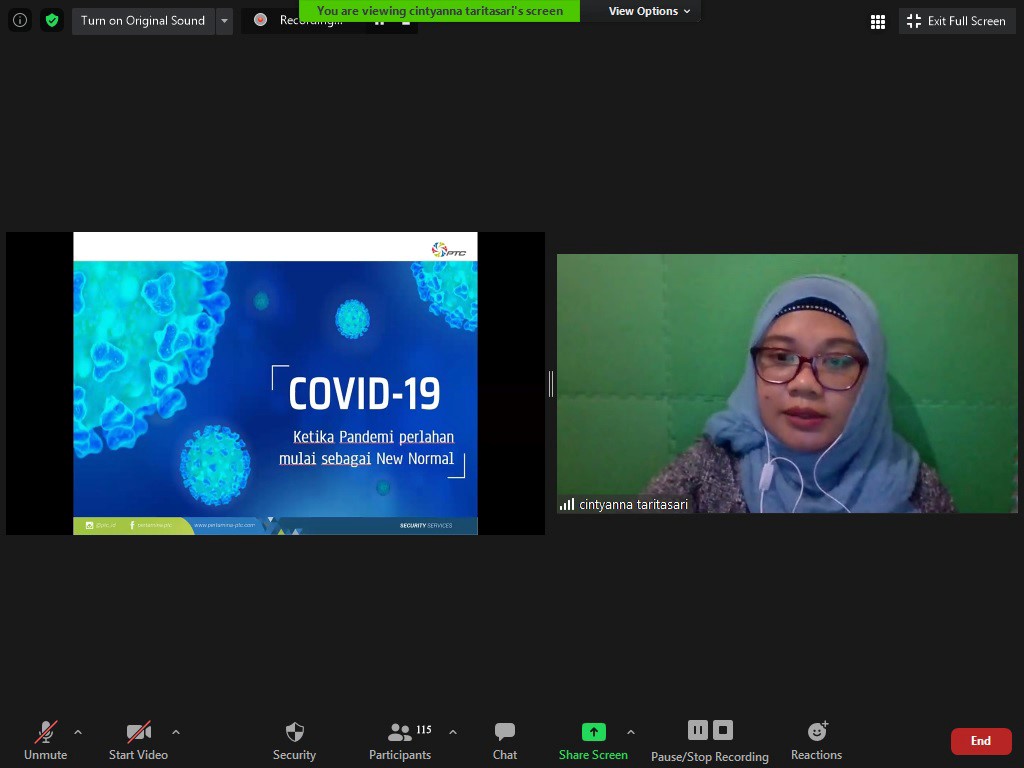Viewport: 1024px width, 768px height.
Task: Click the Instagram icon in slide footer
Action: (89, 525)
